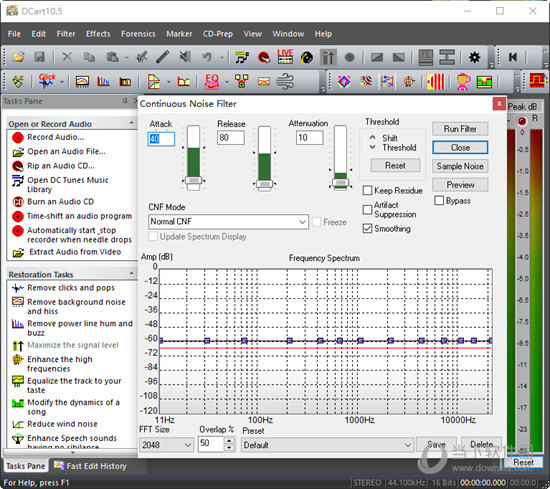550x489 pixels.
Task: Collapse the Restoration Tasks section
Action: tap(132, 273)
